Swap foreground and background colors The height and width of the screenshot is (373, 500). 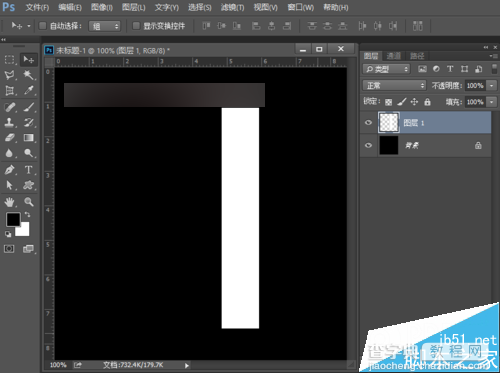[x=27, y=214]
